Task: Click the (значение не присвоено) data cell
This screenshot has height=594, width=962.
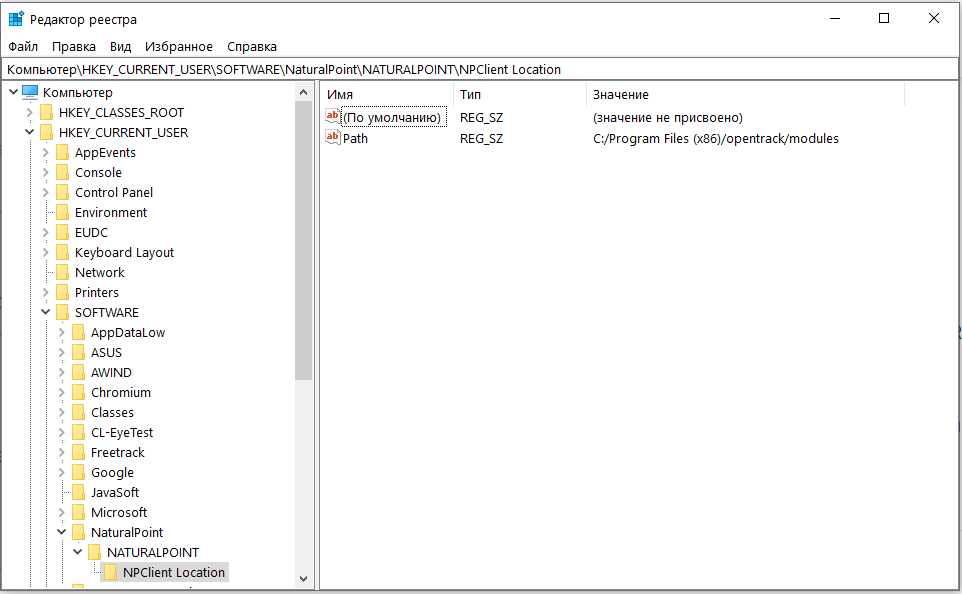Action: [x=668, y=117]
